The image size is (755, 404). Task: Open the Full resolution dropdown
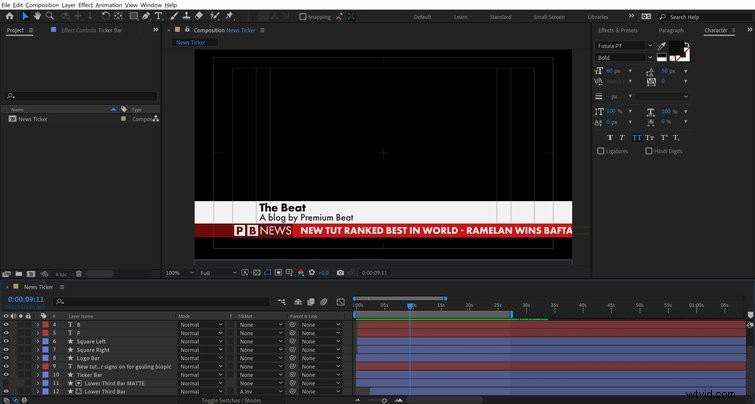[219, 273]
